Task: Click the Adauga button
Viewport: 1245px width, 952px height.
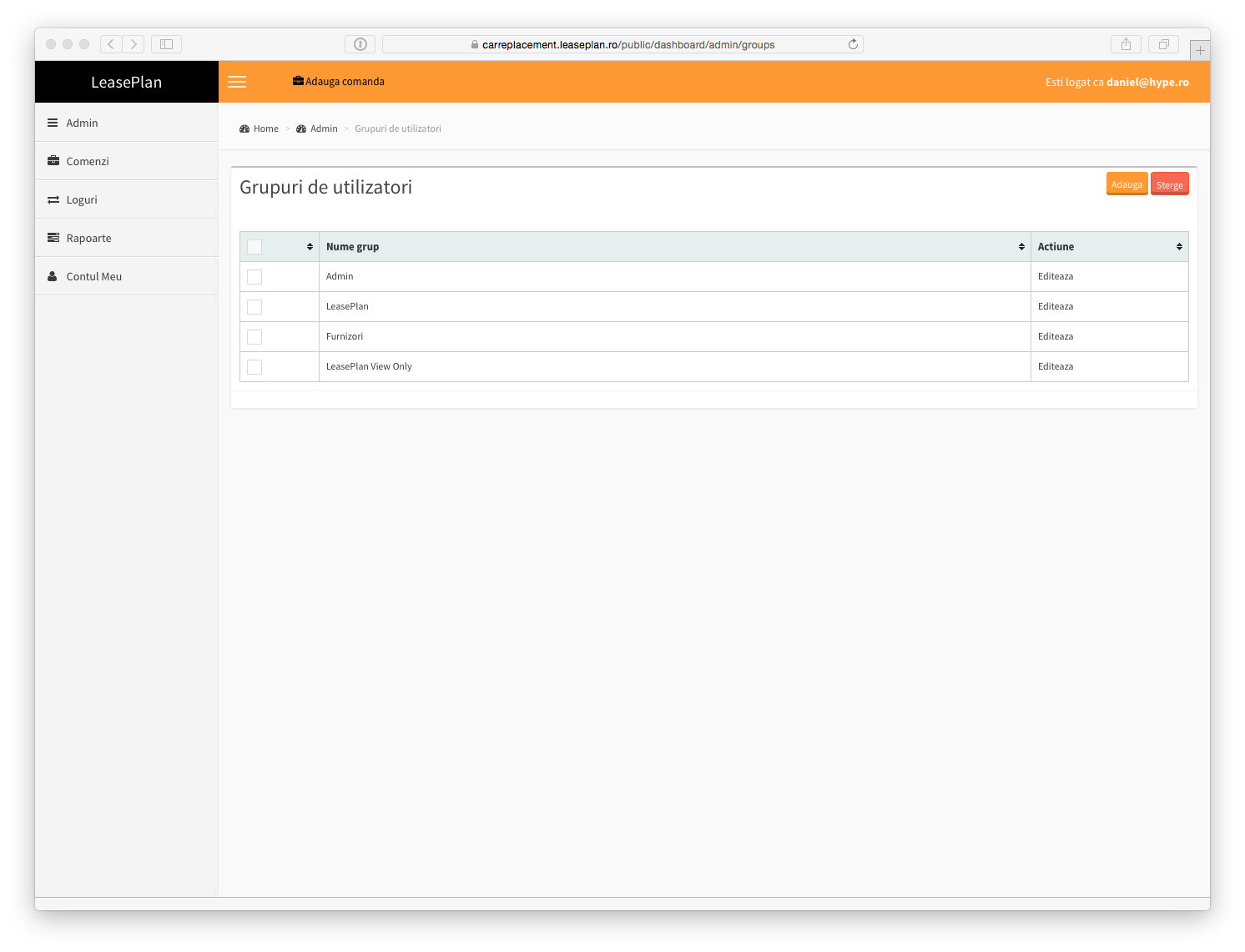Action: [x=1127, y=184]
